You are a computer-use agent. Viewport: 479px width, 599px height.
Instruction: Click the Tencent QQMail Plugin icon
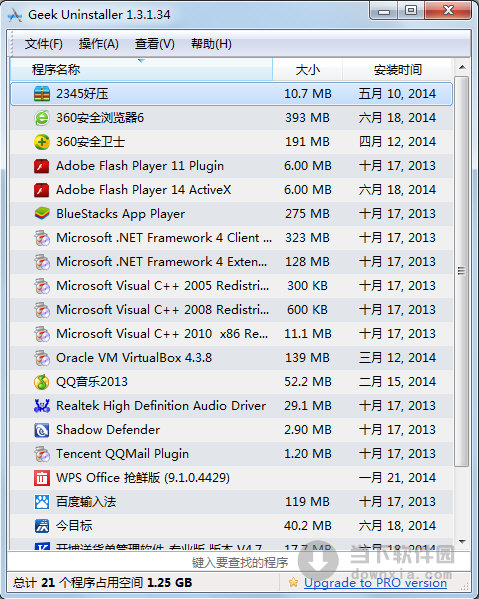[42, 454]
